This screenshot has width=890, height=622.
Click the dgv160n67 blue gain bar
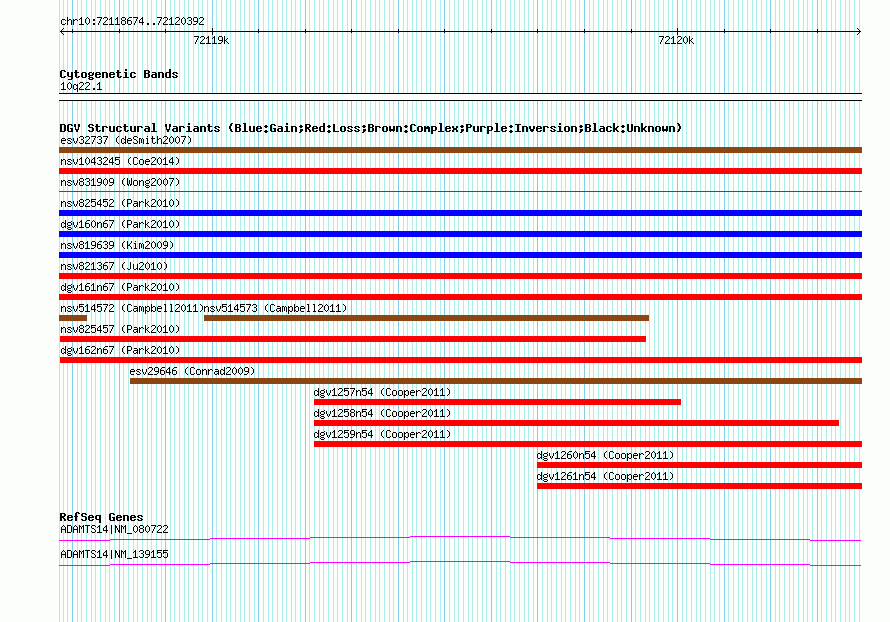pos(460,234)
